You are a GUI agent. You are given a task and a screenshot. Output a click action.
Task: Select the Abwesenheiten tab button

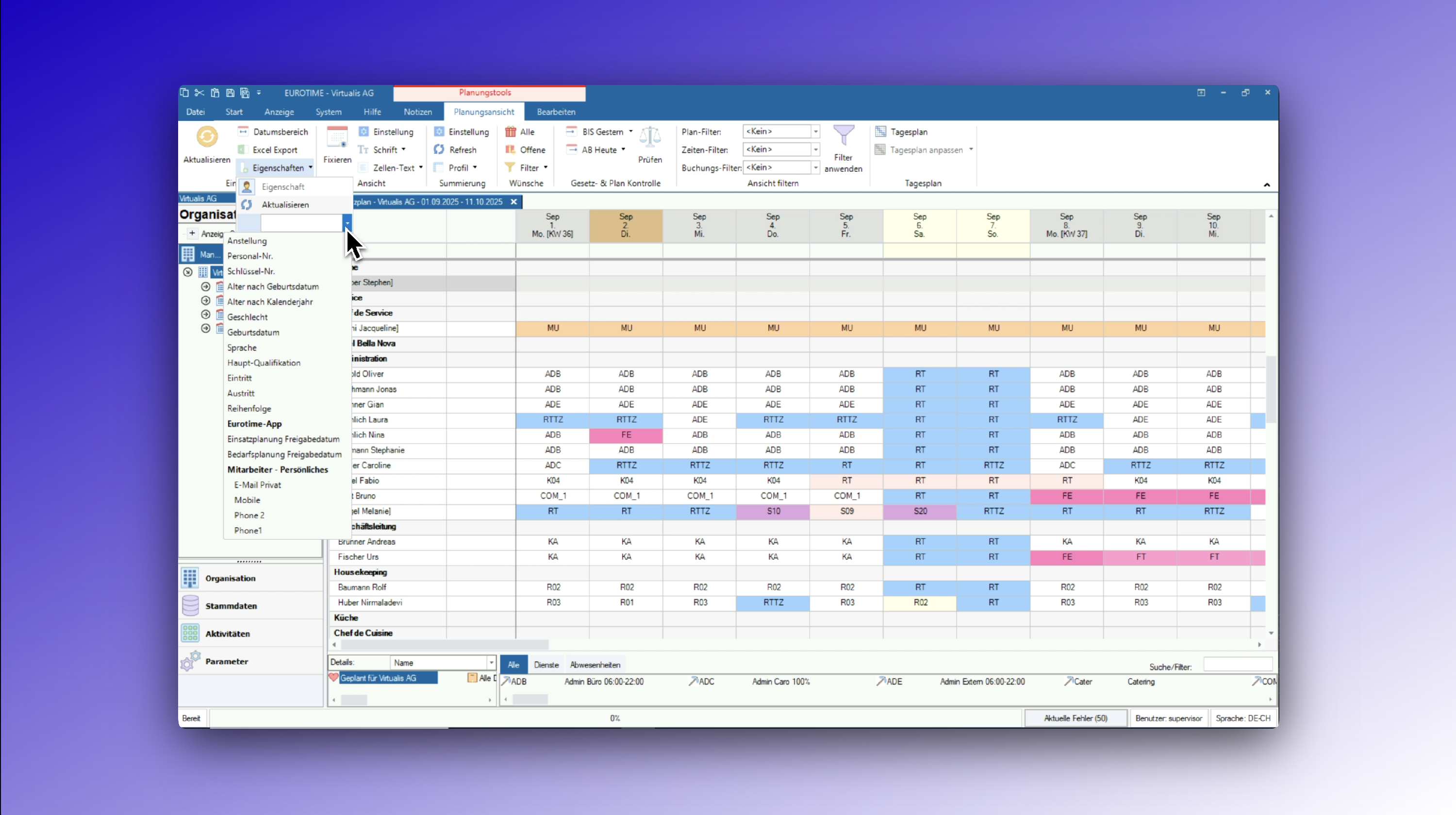tap(595, 665)
